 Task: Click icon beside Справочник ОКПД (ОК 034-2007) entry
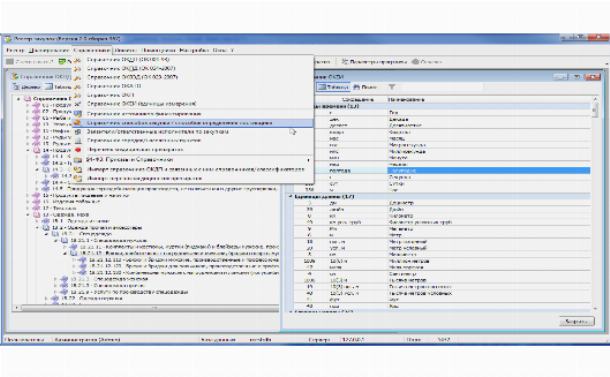coord(78,69)
